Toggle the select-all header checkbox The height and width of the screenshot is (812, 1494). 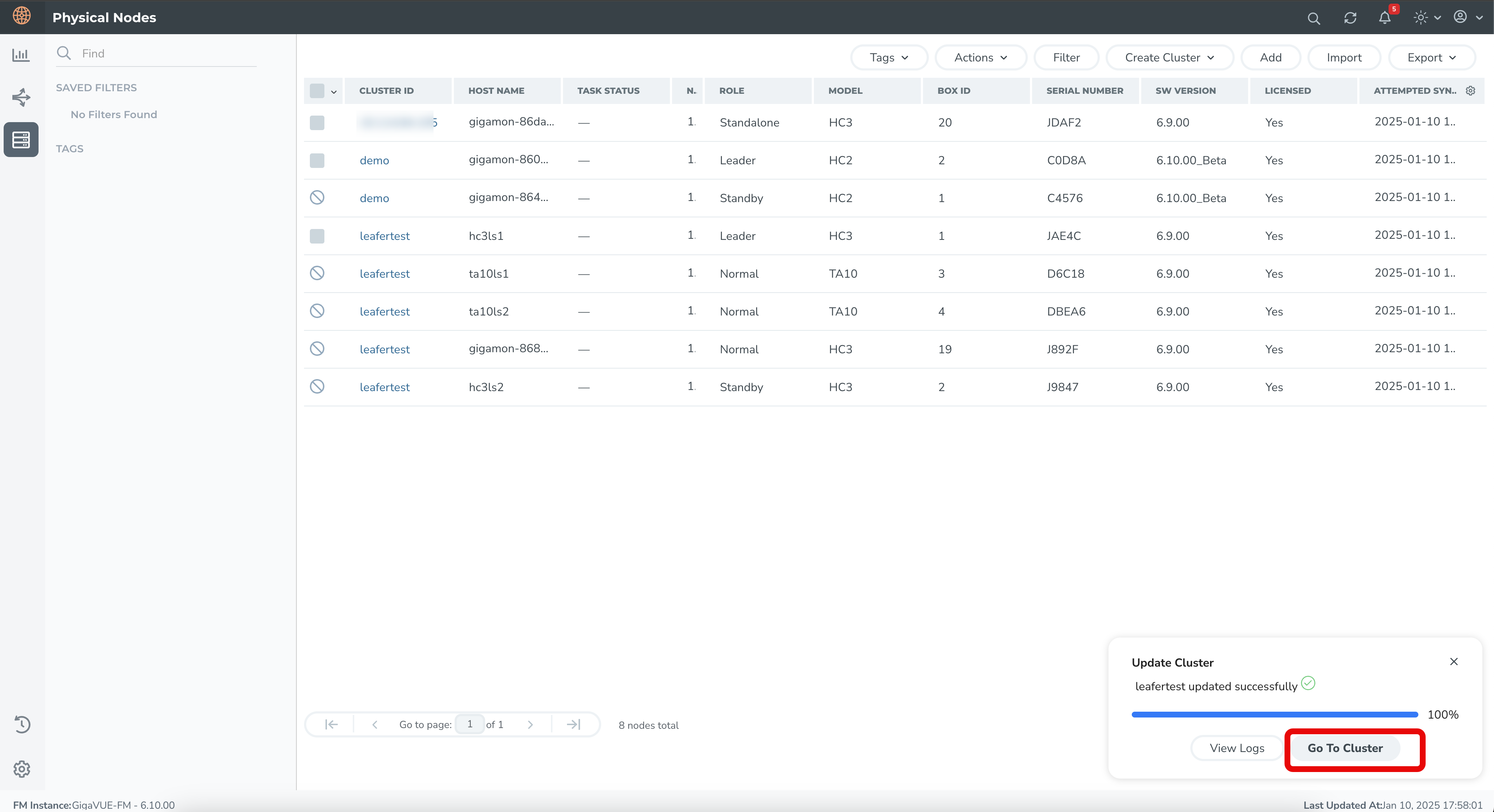317,91
